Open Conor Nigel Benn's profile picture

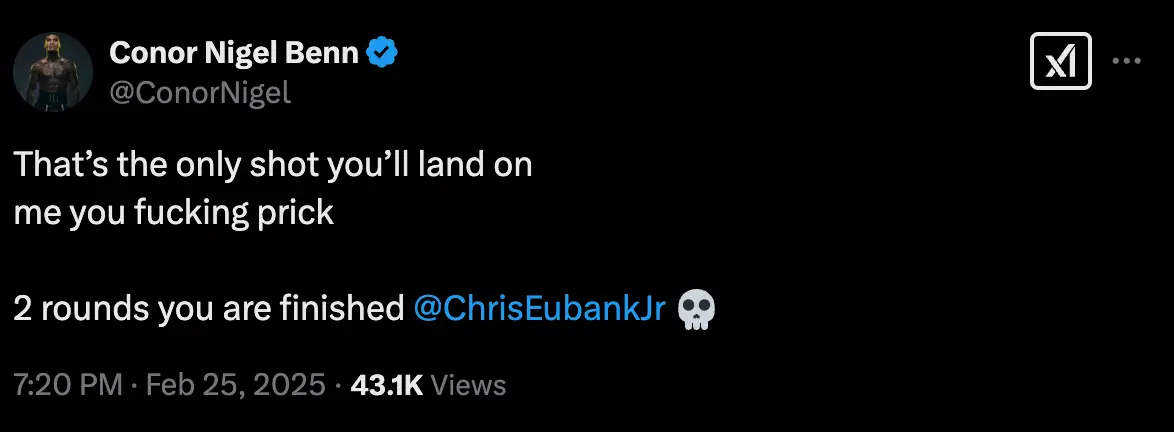tap(53, 71)
